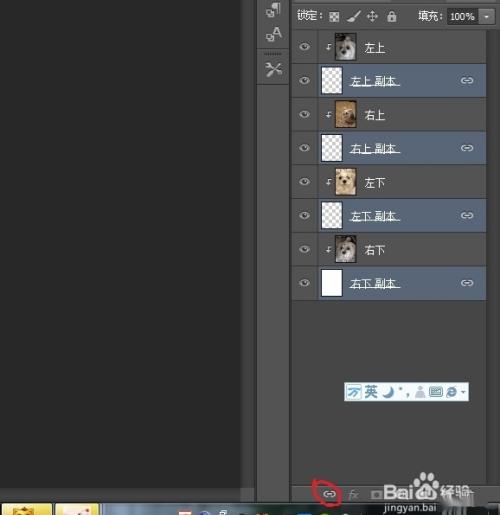
Task: Click the link icon on 左下 副本 row
Action: point(467,215)
